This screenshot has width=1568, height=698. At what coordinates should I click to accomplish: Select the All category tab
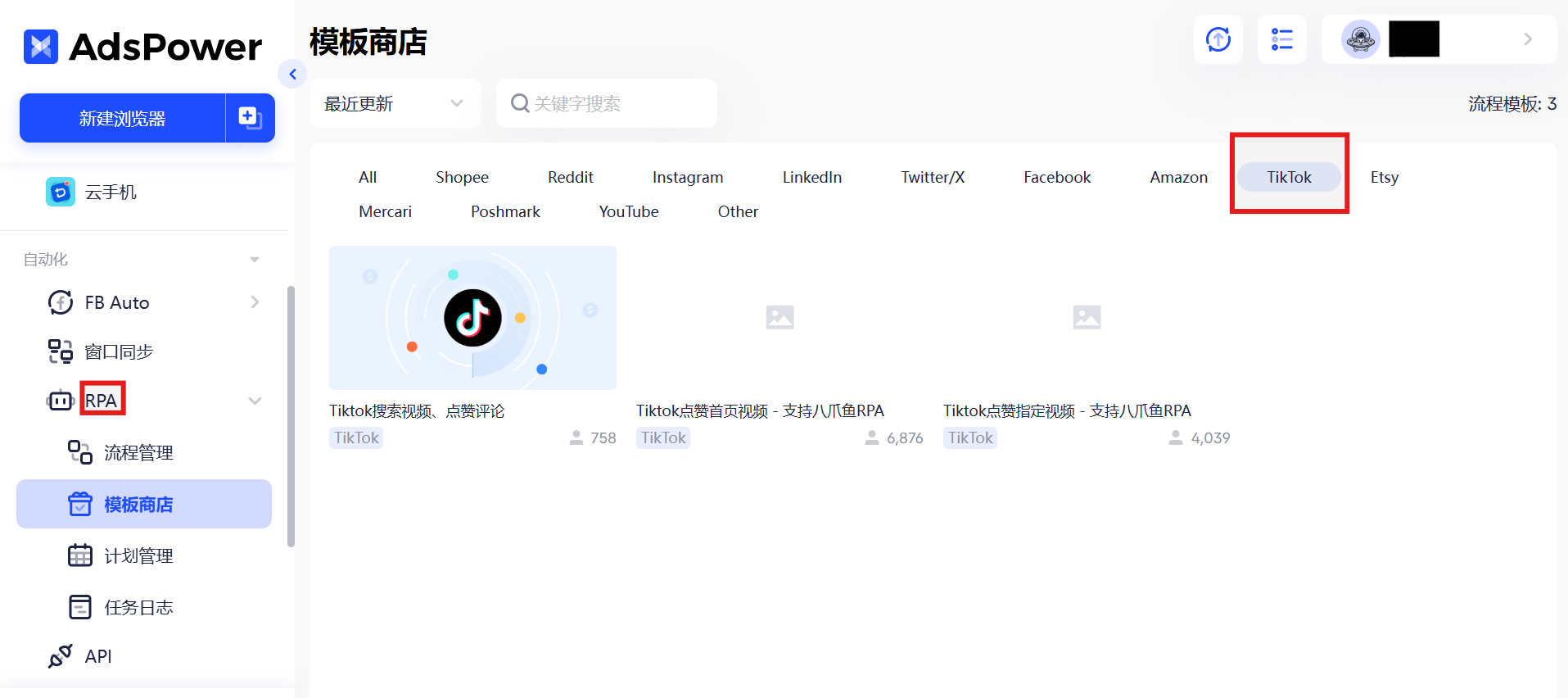(368, 177)
